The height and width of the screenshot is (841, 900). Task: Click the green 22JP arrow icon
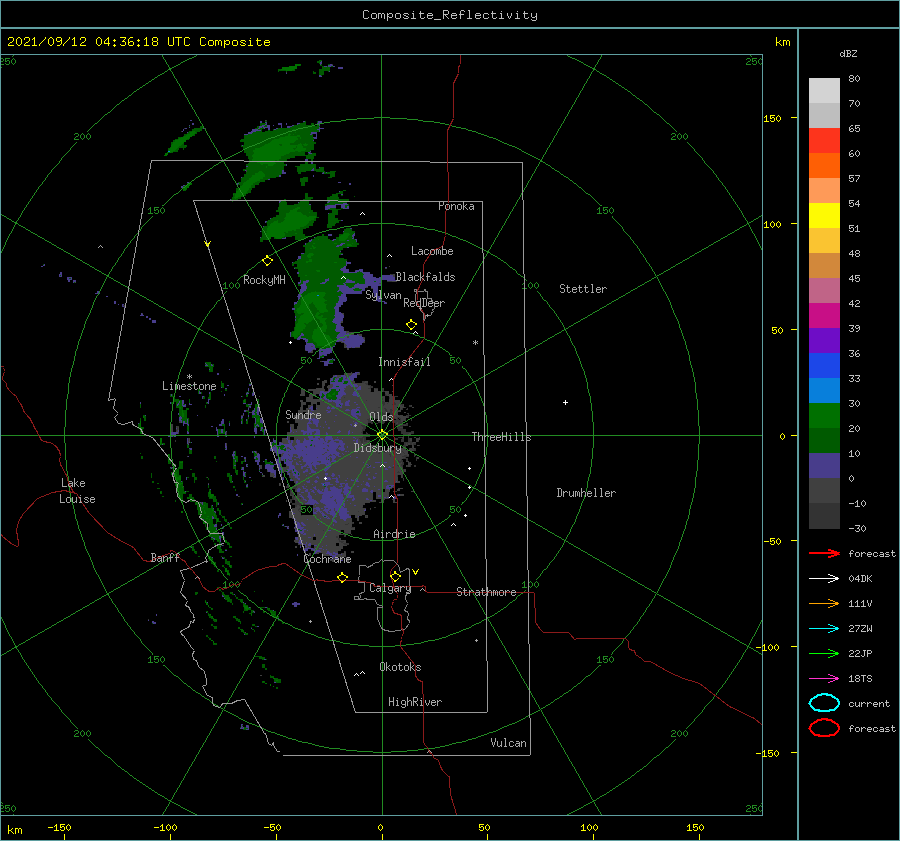pos(824,653)
